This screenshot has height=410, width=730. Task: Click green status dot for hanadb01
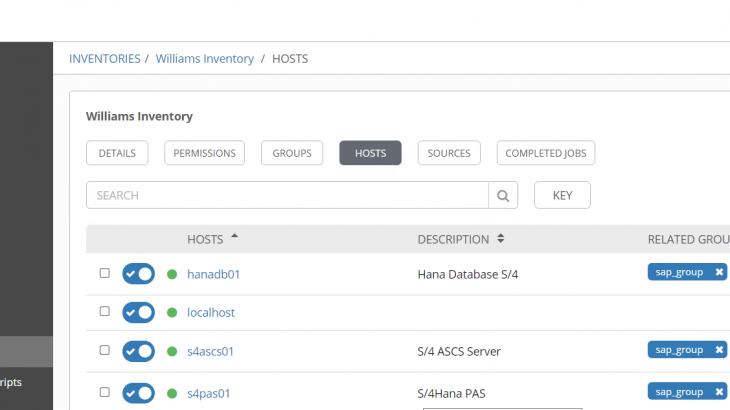click(172, 274)
